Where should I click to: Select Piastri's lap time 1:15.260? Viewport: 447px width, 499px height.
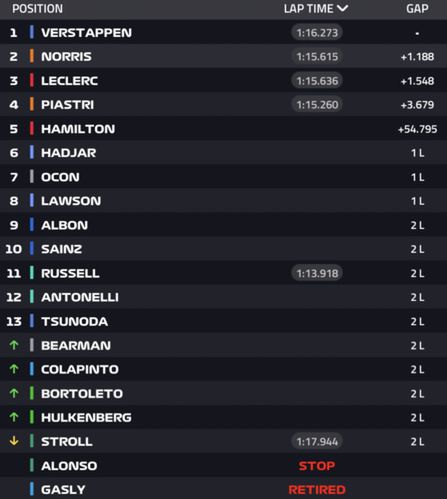click(x=317, y=104)
